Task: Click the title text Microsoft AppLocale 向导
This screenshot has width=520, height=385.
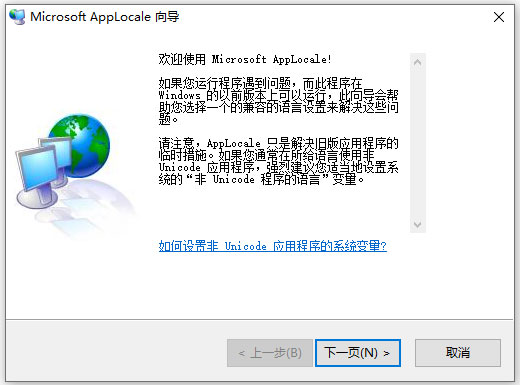Action: tap(105, 17)
